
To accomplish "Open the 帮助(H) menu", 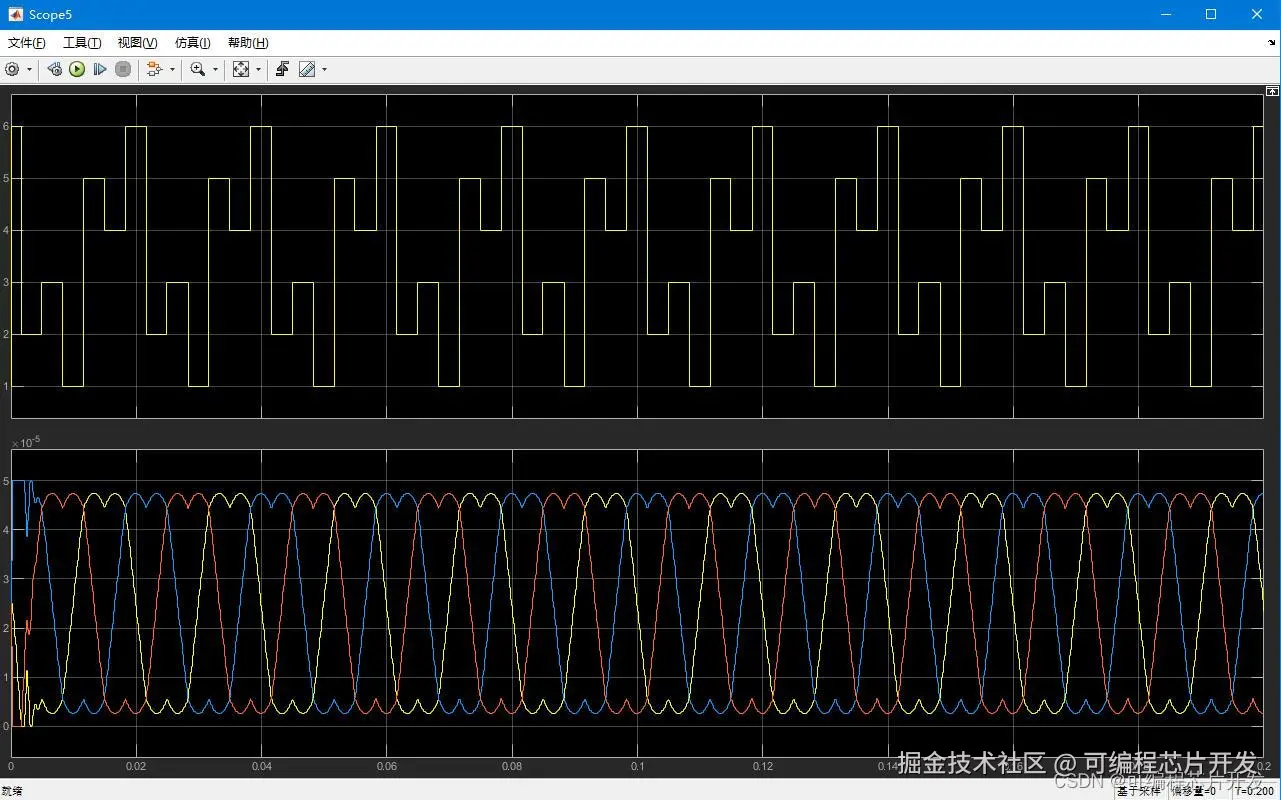I will [x=248, y=43].
